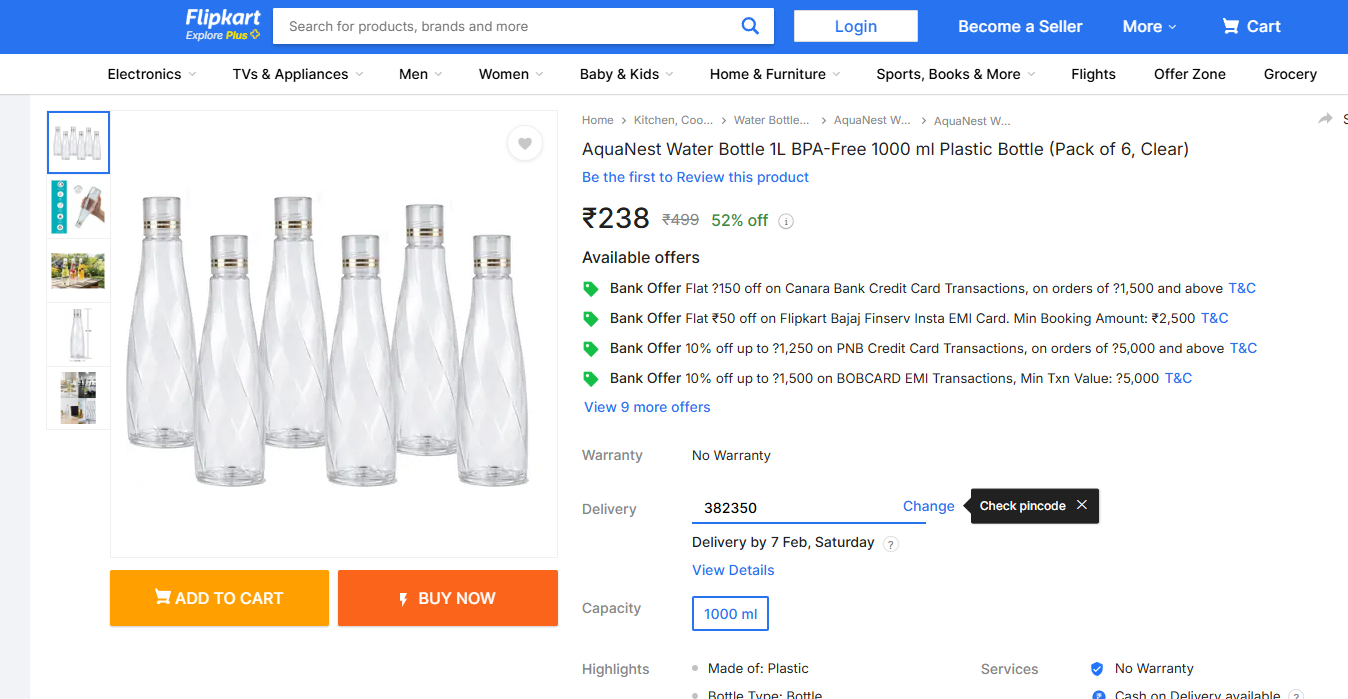Image resolution: width=1348 pixels, height=699 pixels.
Task: Go to the Grocery section
Action: tap(1290, 74)
